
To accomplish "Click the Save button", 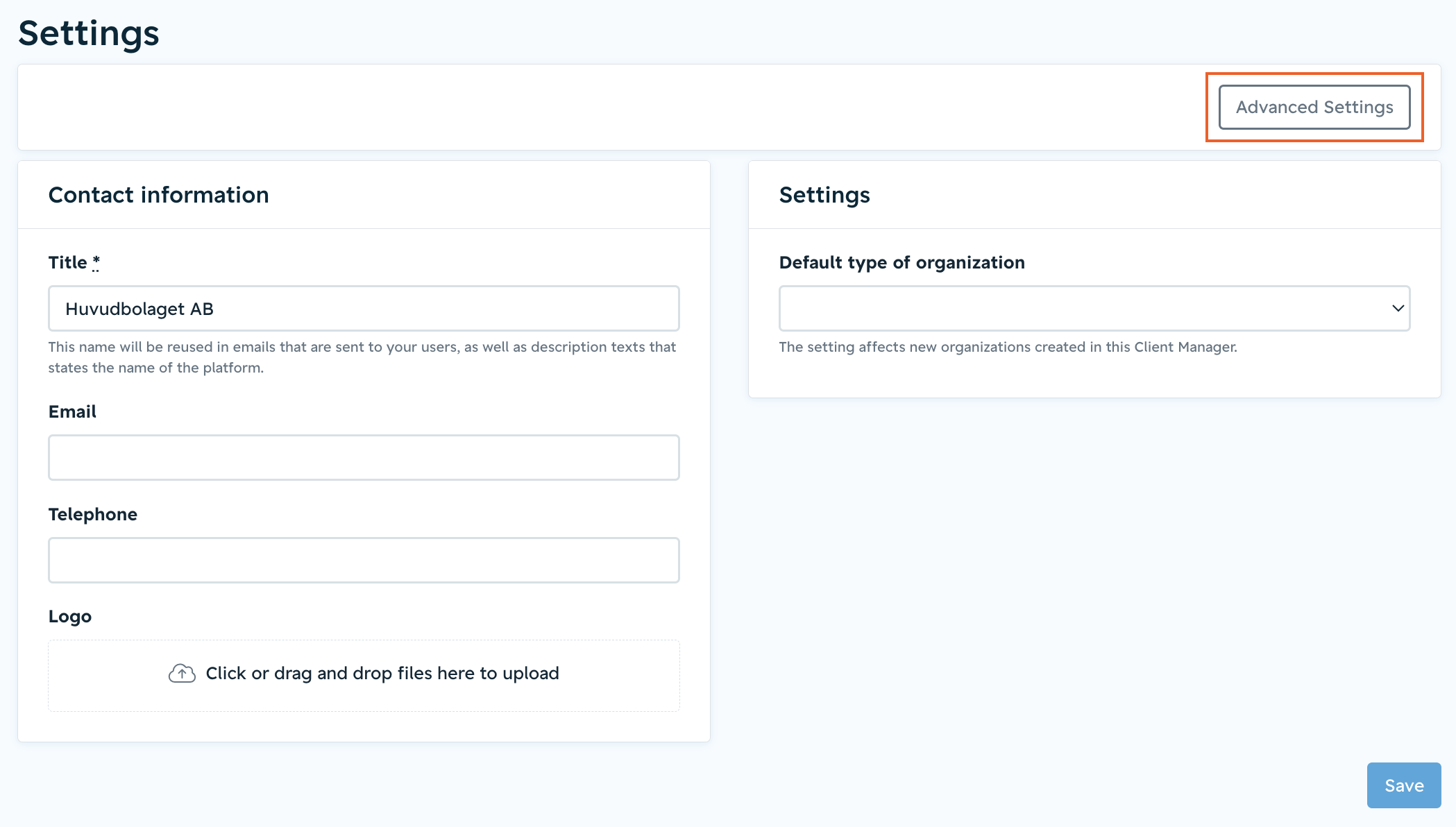I will pyautogui.click(x=1404, y=785).
